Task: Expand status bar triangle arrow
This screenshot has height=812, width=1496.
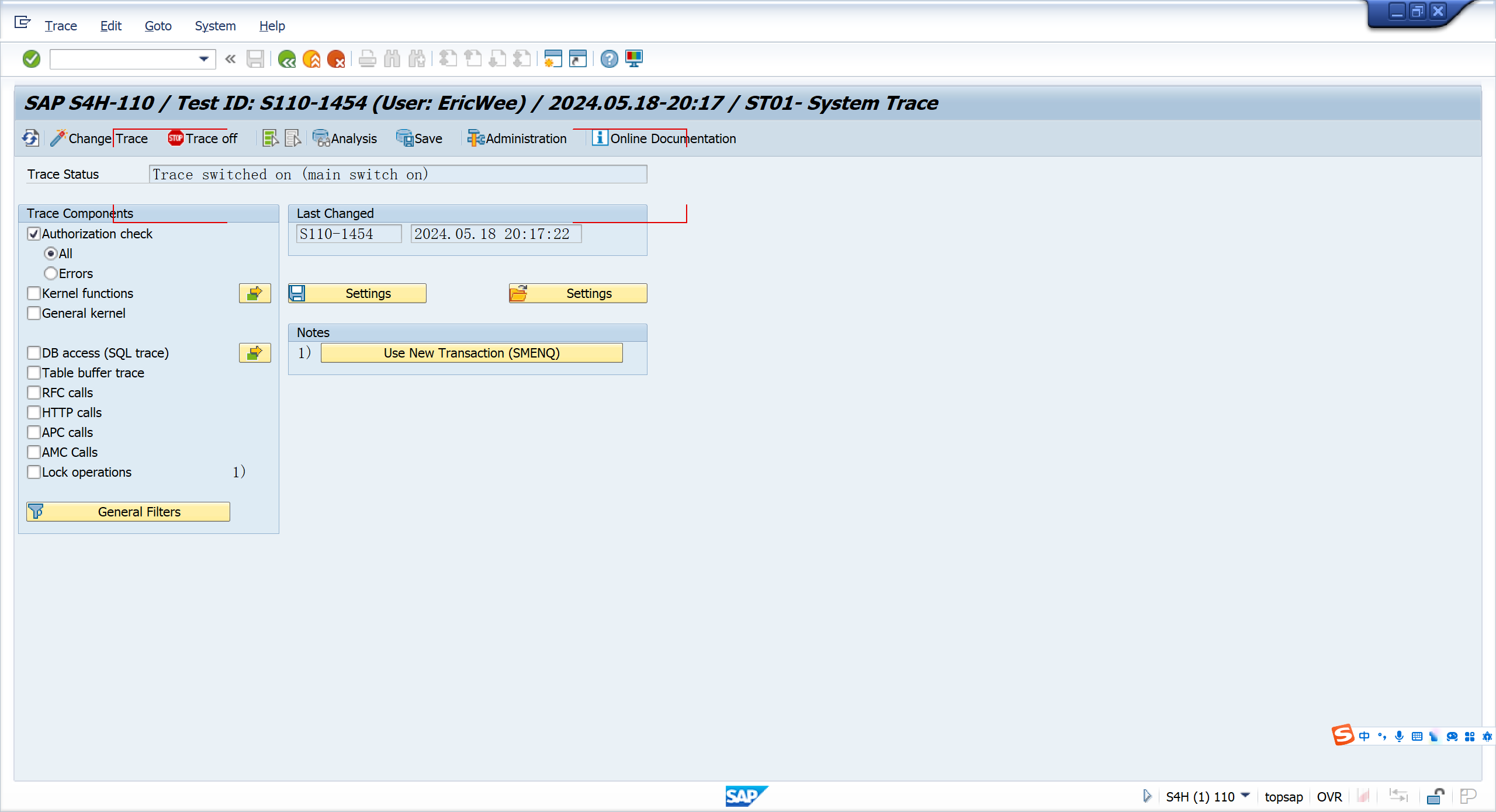Action: (1147, 796)
